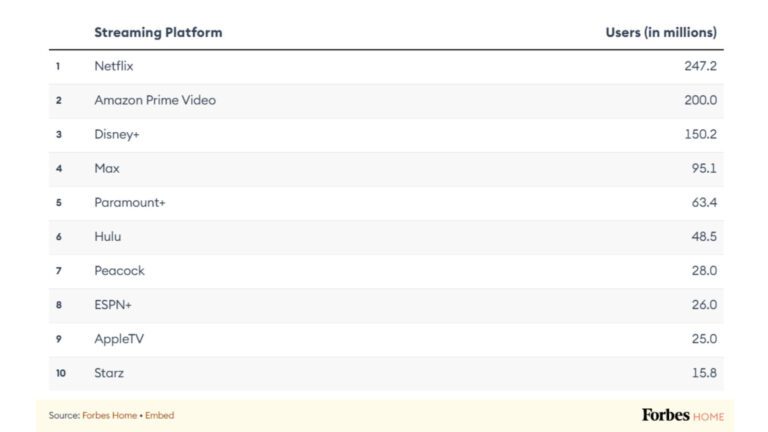768x432 pixels.
Task: Click the 26.0 users value
Action: 704,305
